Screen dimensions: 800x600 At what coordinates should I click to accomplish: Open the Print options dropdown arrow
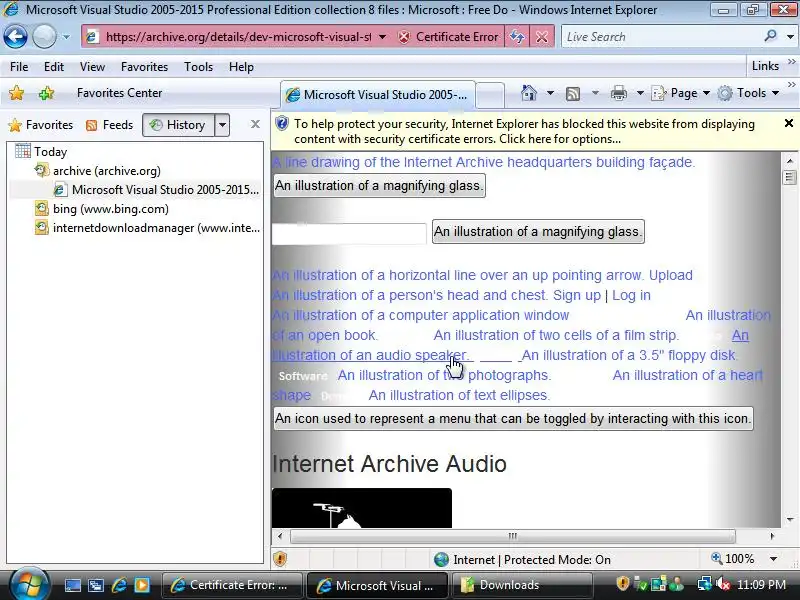(640, 93)
